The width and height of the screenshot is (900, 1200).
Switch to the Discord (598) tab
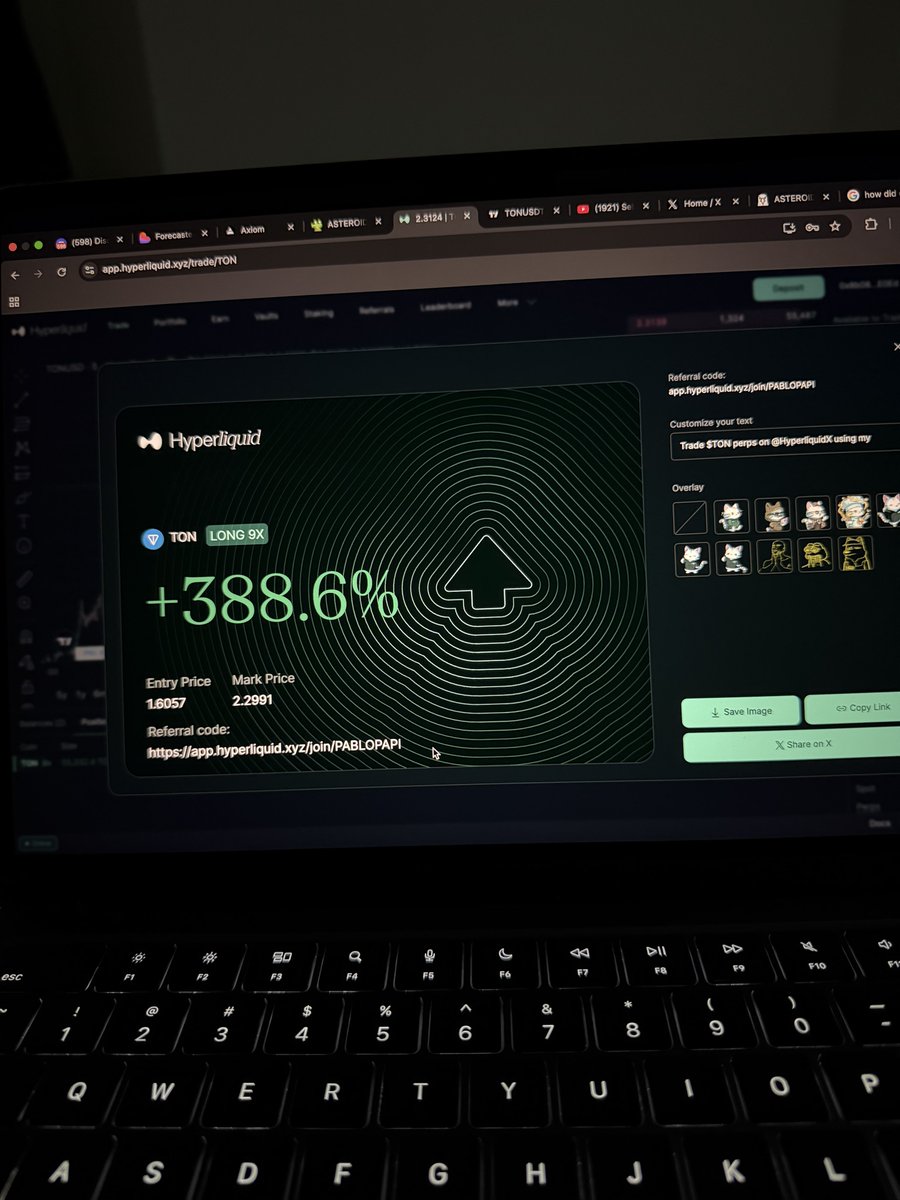(x=90, y=243)
